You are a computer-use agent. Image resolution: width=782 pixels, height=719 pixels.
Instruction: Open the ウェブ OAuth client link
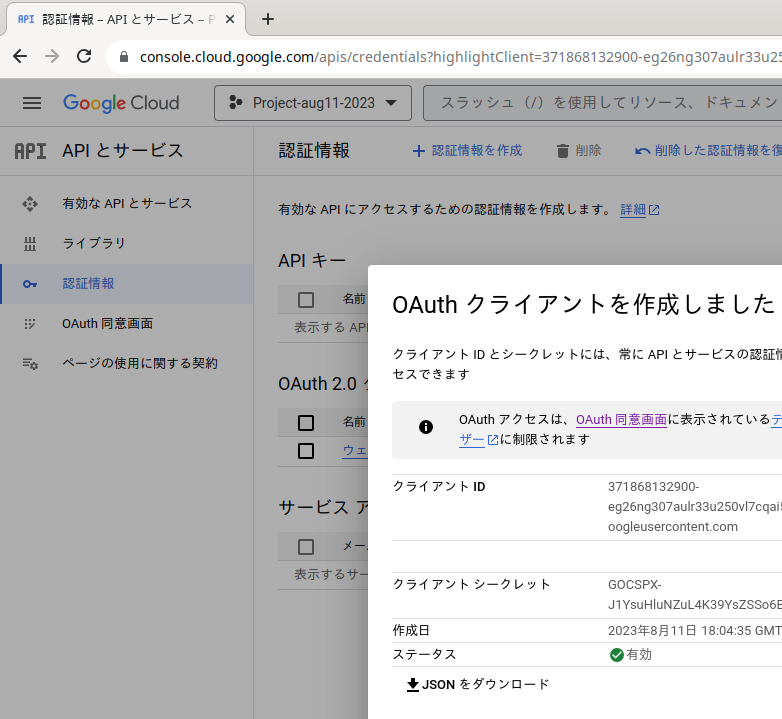pos(355,451)
